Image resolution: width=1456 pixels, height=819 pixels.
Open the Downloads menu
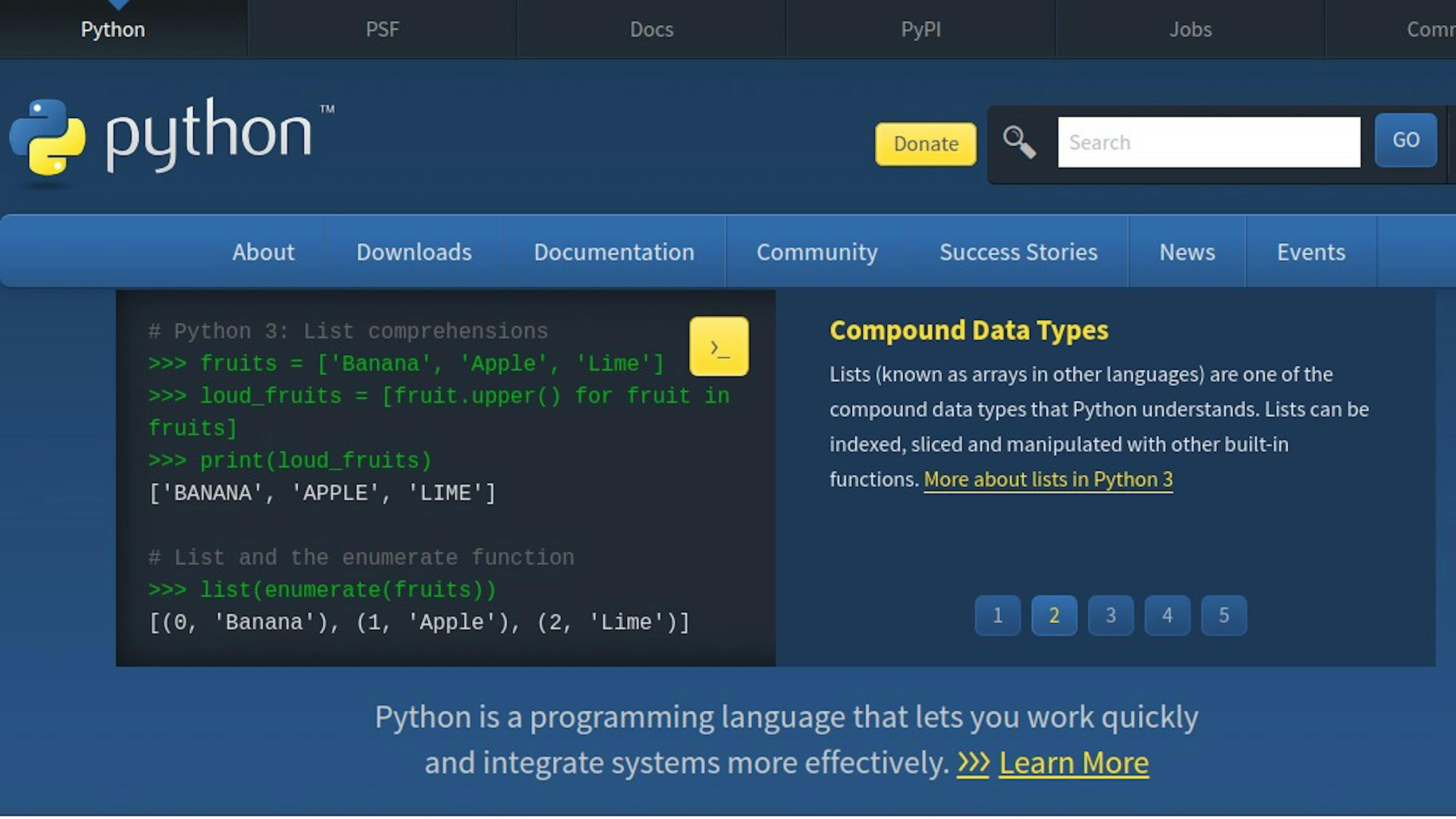click(414, 252)
